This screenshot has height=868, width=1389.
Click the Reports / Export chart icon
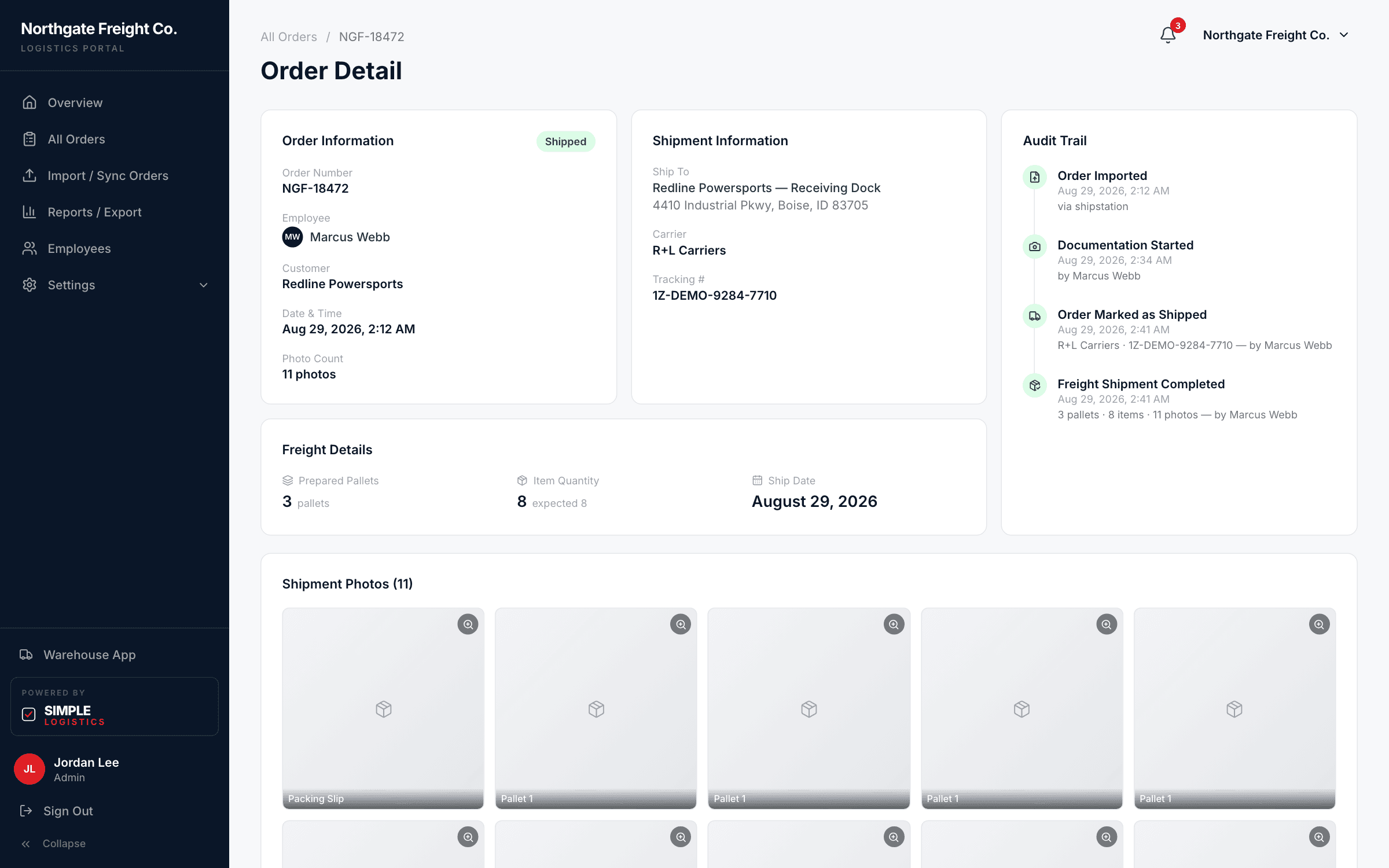click(30, 212)
